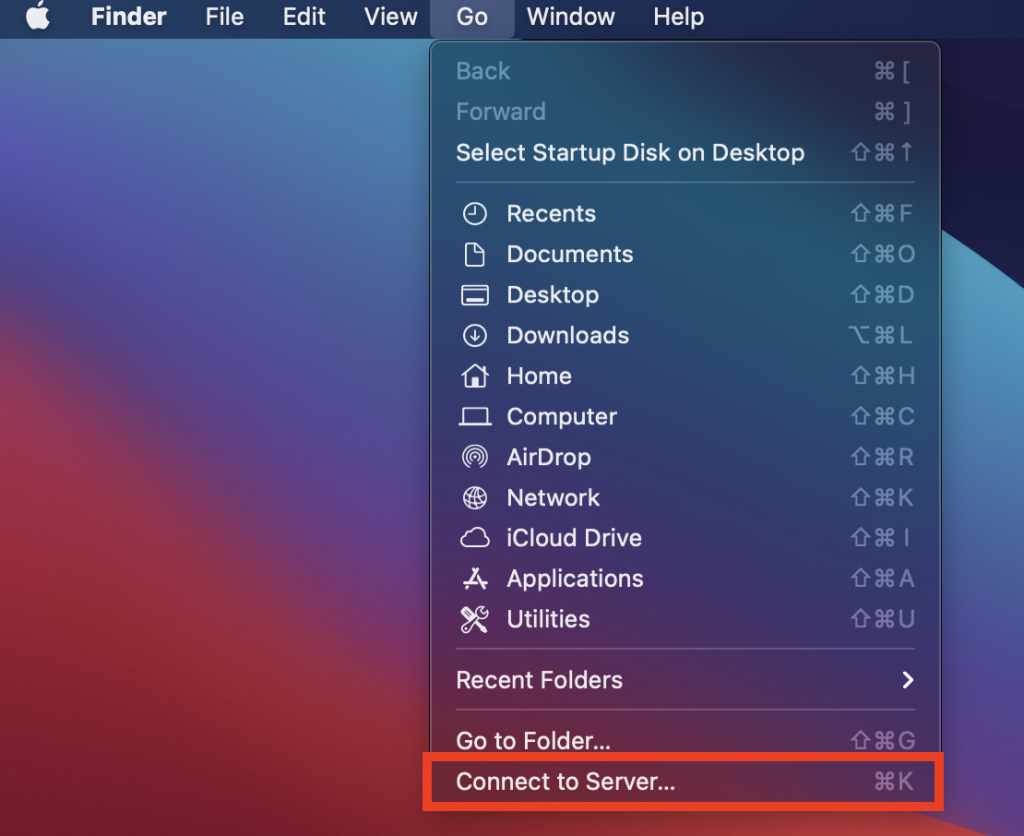Open the Recent Folders entry
Image resolution: width=1024 pixels, height=836 pixels.
click(x=684, y=680)
